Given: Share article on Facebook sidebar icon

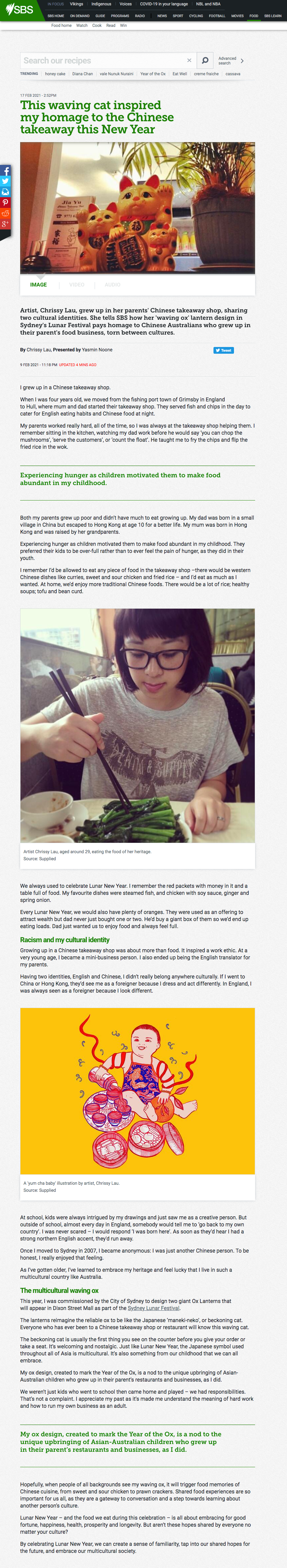Looking at the screenshot, I should 5,171.
